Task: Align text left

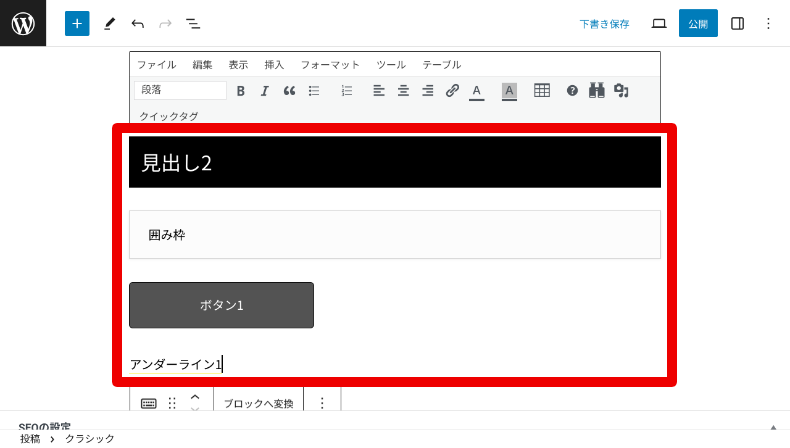Action: pyautogui.click(x=379, y=91)
